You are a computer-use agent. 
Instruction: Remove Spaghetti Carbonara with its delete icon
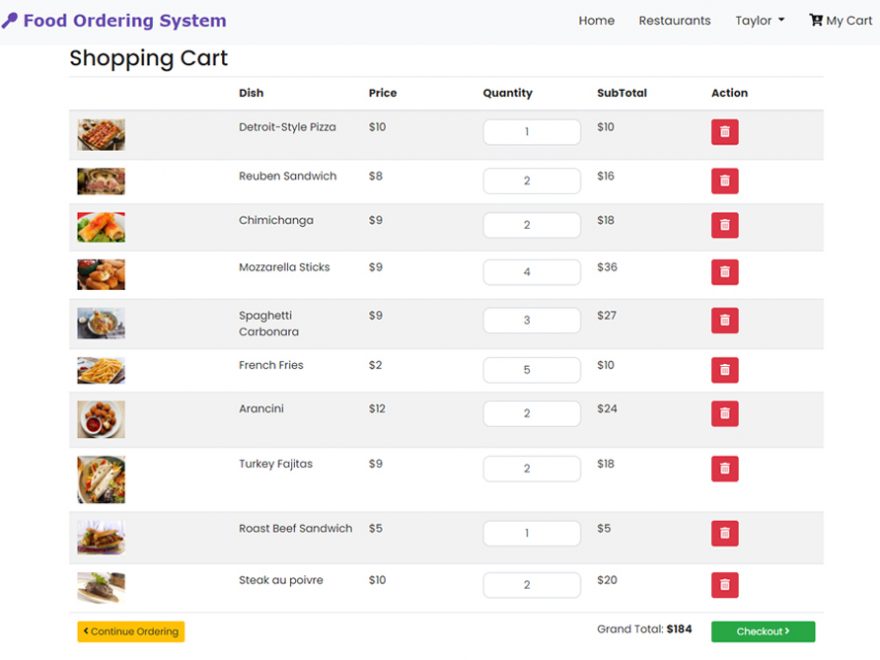(724, 319)
